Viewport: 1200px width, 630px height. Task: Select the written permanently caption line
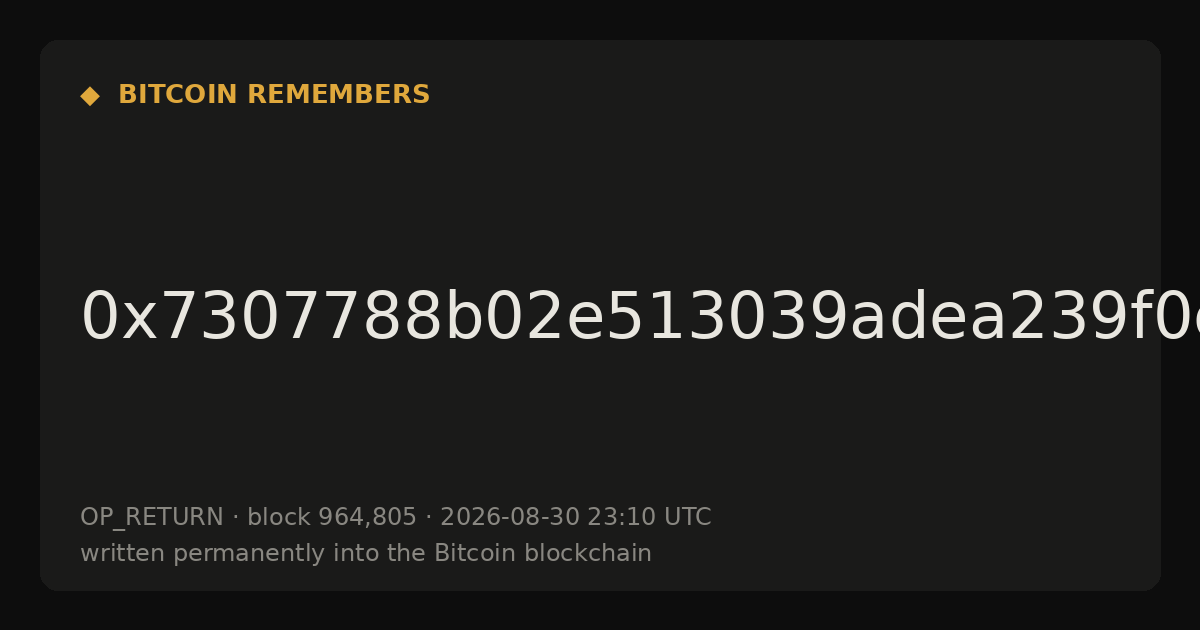coord(366,553)
